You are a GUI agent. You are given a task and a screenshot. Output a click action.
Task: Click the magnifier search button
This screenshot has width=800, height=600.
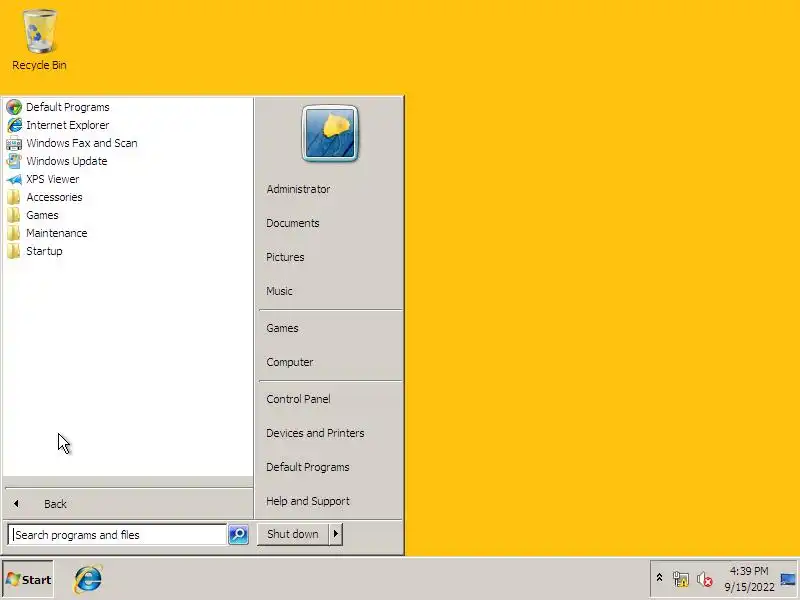point(238,535)
